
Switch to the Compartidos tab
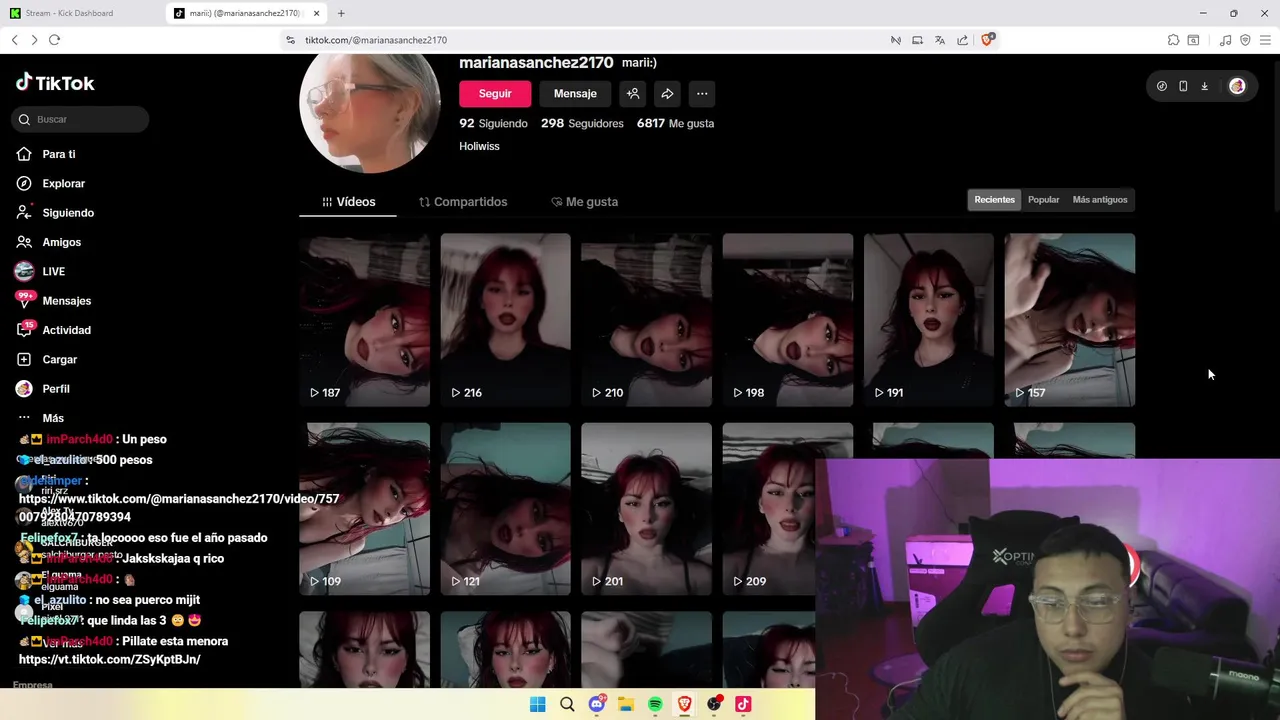[463, 202]
